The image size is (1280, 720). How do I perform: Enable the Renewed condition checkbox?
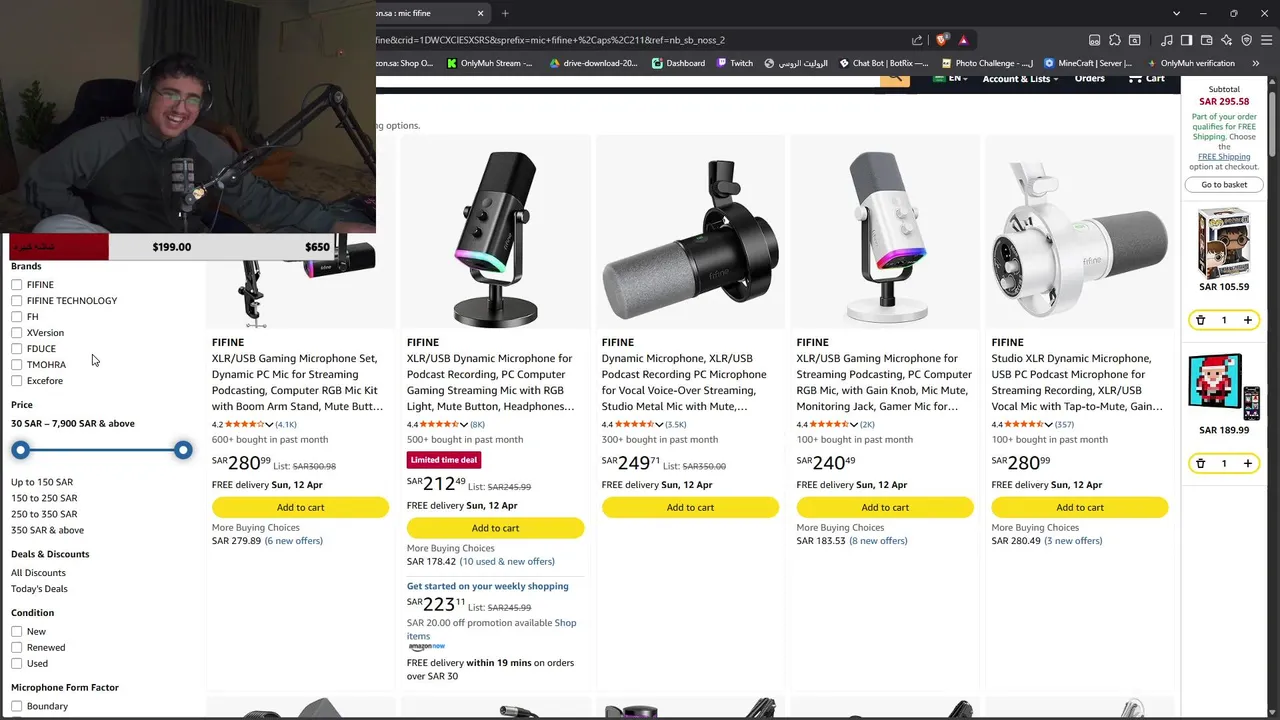click(17, 648)
